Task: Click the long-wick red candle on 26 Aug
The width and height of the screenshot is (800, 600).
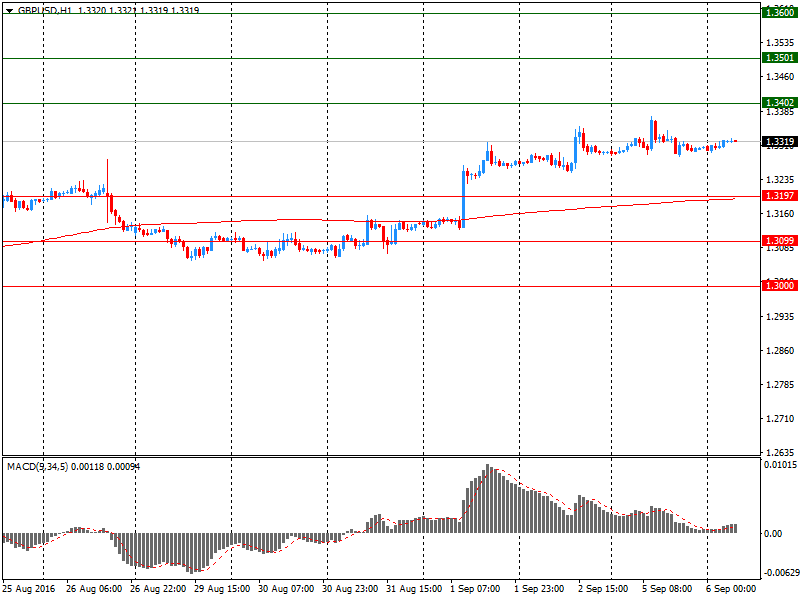Action: point(108,191)
